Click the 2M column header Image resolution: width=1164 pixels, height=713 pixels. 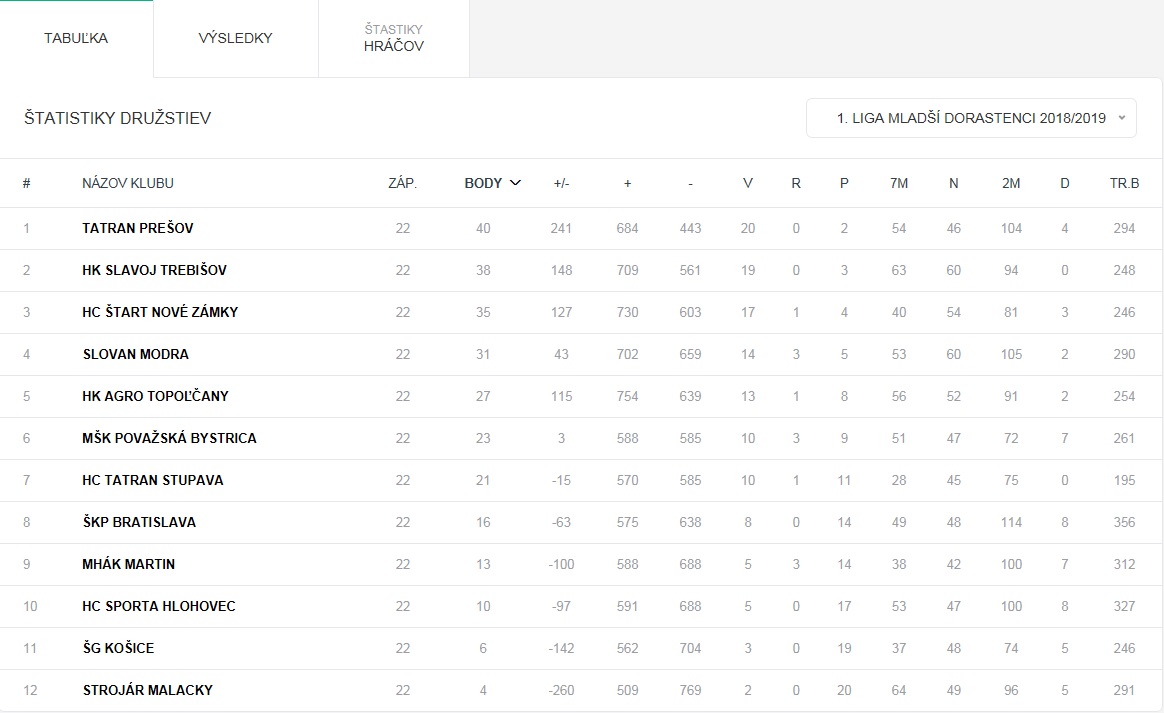(1011, 183)
